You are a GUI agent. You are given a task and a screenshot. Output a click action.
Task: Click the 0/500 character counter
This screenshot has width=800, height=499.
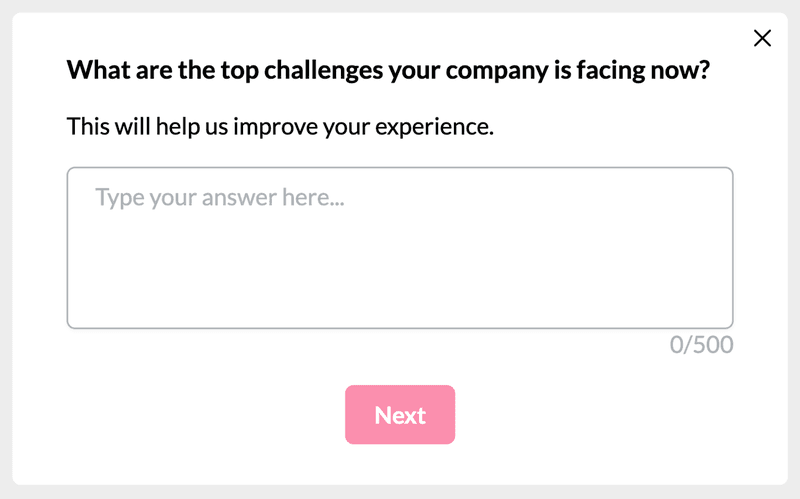click(x=701, y=346)
